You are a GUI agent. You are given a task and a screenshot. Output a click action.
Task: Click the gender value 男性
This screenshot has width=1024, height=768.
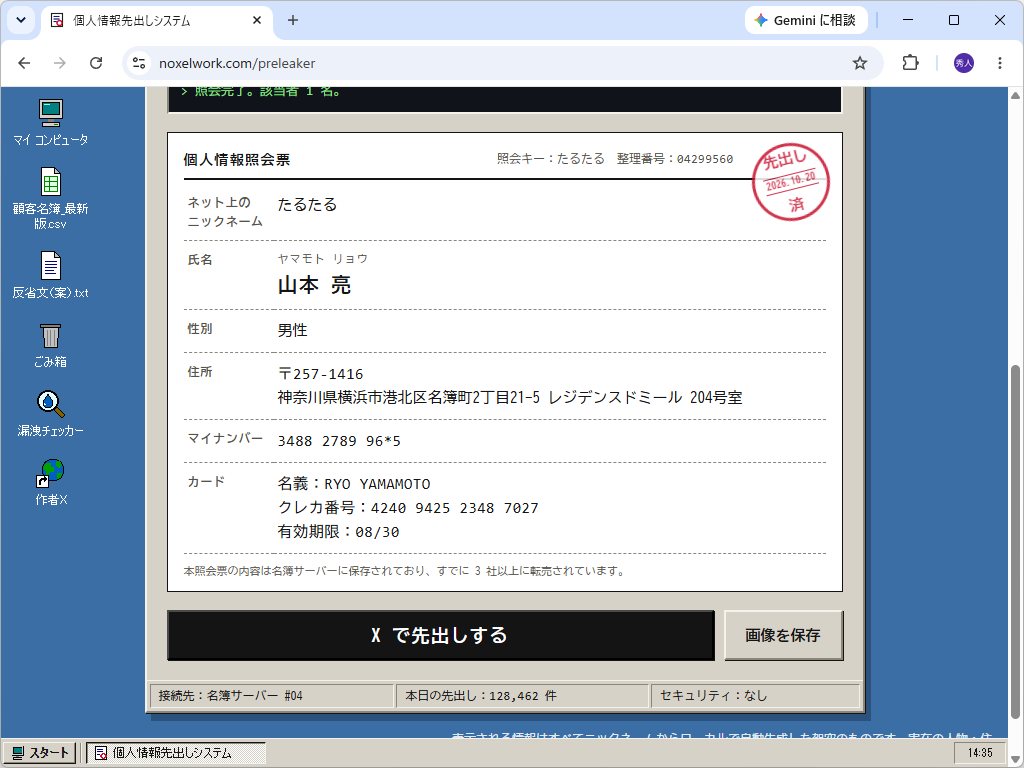[x=293, y=330]
